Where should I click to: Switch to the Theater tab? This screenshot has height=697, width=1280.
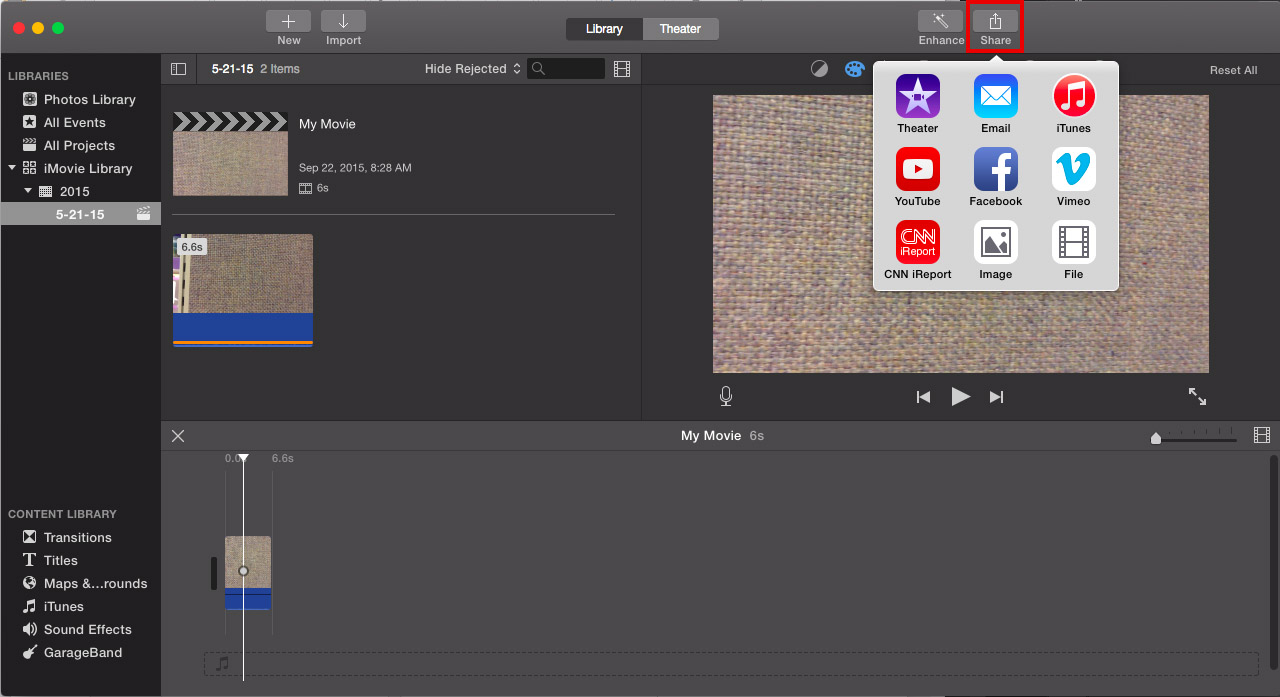point(680,29)
